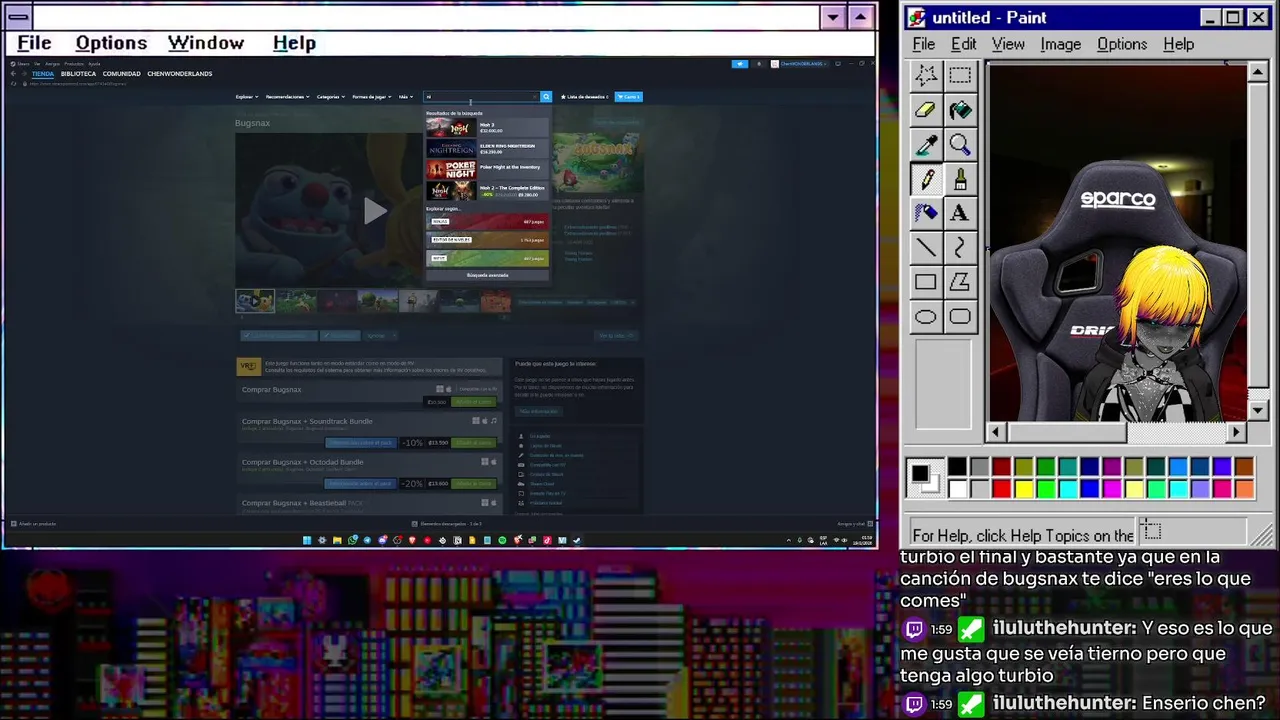
Task: Choose the Curve tool in Paint
Action: click(960, 248)
